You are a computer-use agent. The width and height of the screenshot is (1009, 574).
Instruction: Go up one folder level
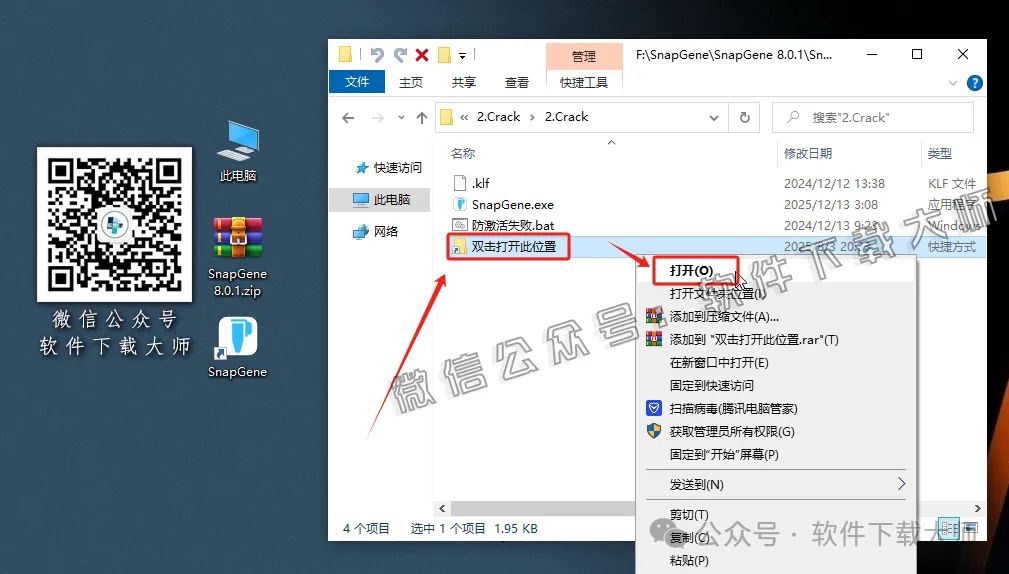tap(422, 118)
